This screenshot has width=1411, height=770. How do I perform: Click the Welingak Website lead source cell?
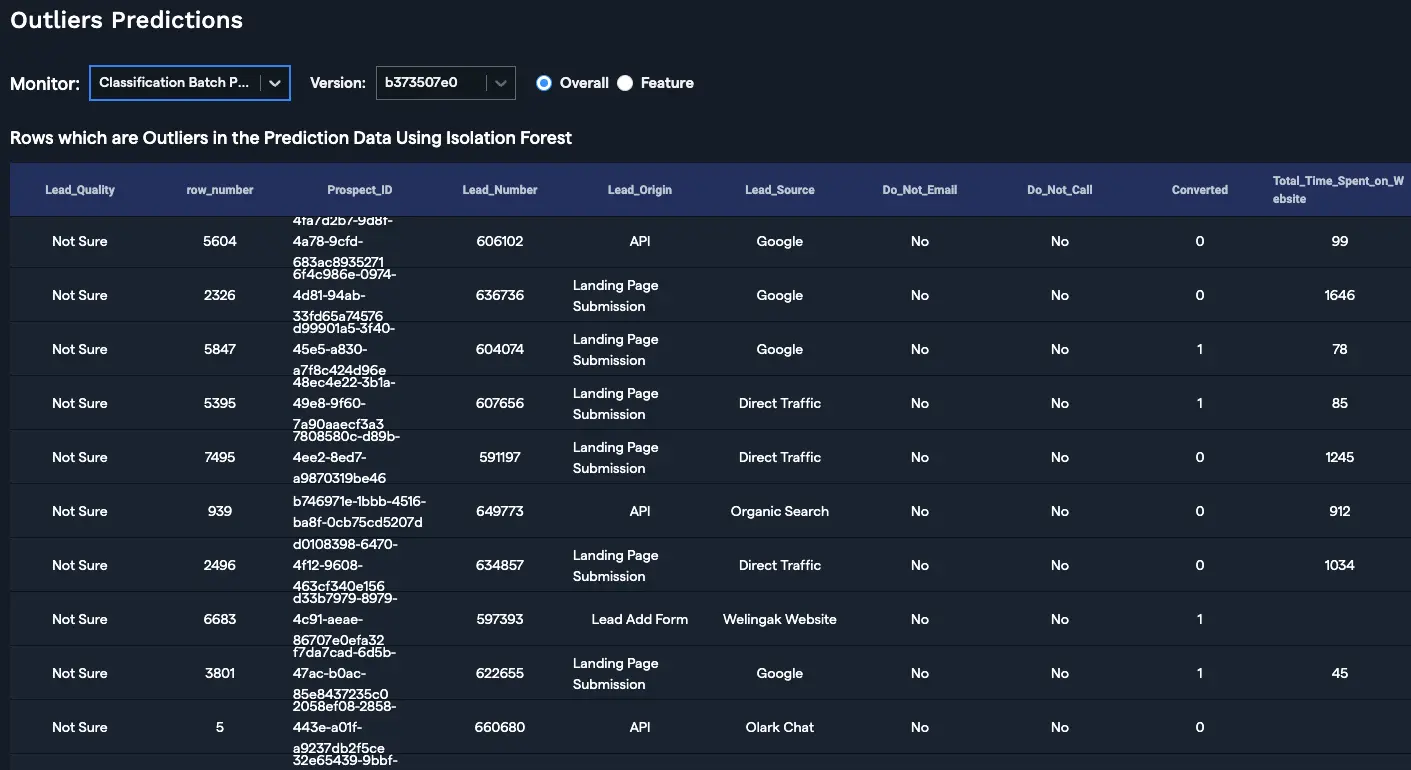click(780, 620)
